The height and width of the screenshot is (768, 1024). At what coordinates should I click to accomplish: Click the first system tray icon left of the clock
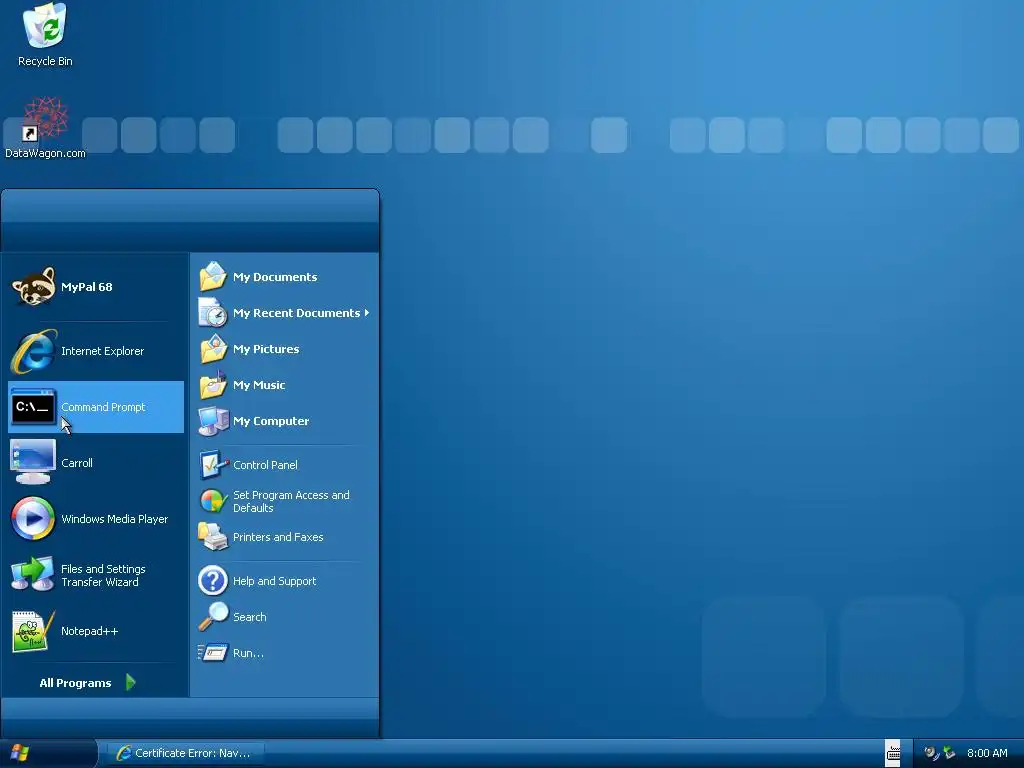click(x=931, y=753)
